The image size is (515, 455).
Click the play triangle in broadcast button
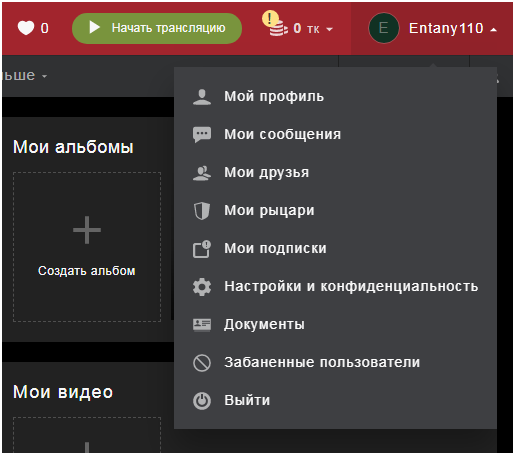click(x=94, y=28)
